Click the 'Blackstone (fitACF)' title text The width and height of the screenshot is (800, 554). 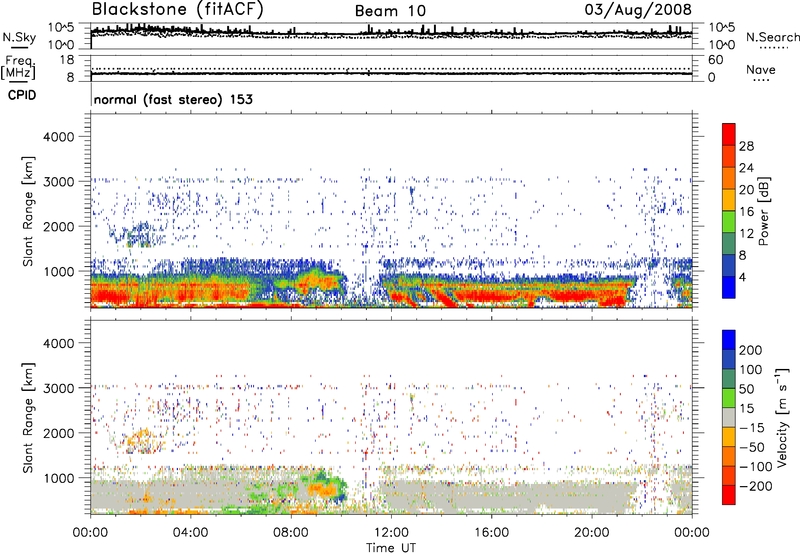(177, 10)
